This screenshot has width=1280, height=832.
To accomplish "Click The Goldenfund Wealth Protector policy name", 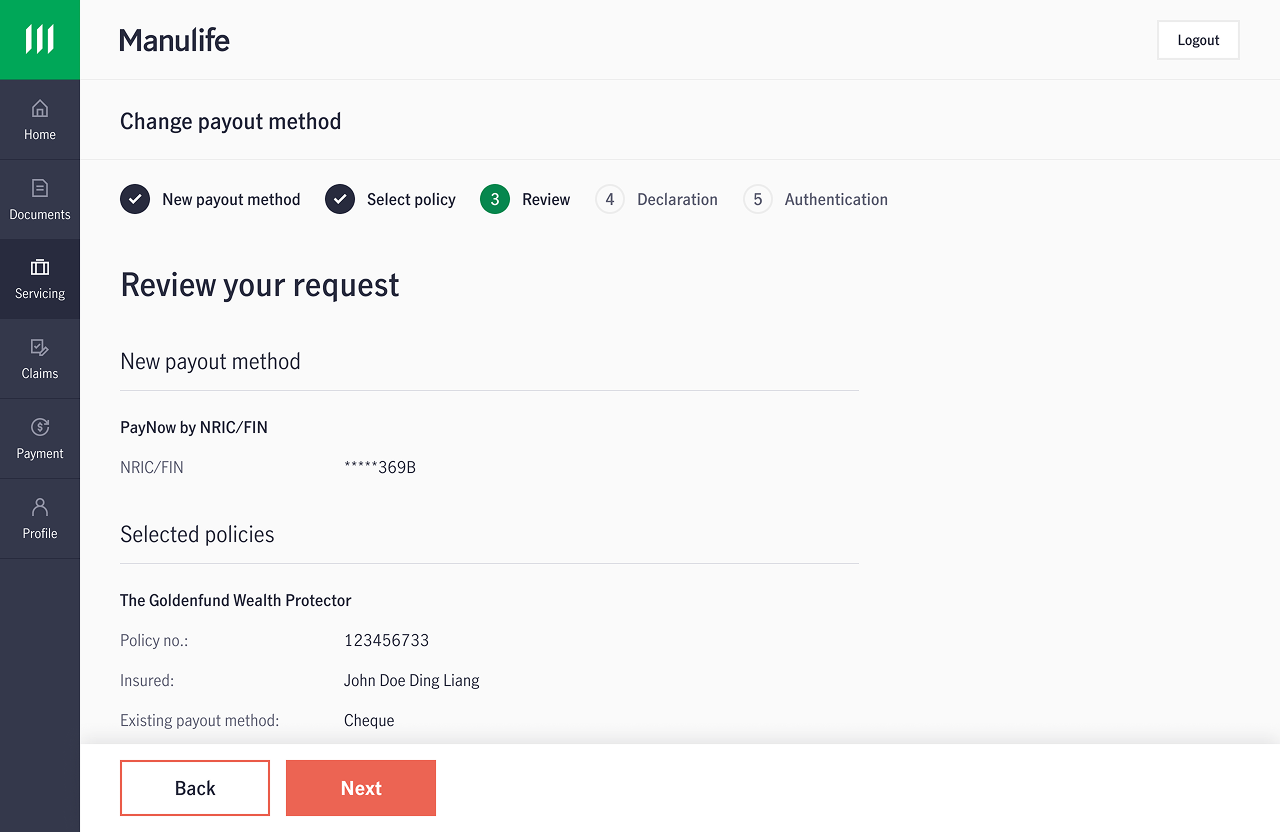I will [x=236, y=600].
